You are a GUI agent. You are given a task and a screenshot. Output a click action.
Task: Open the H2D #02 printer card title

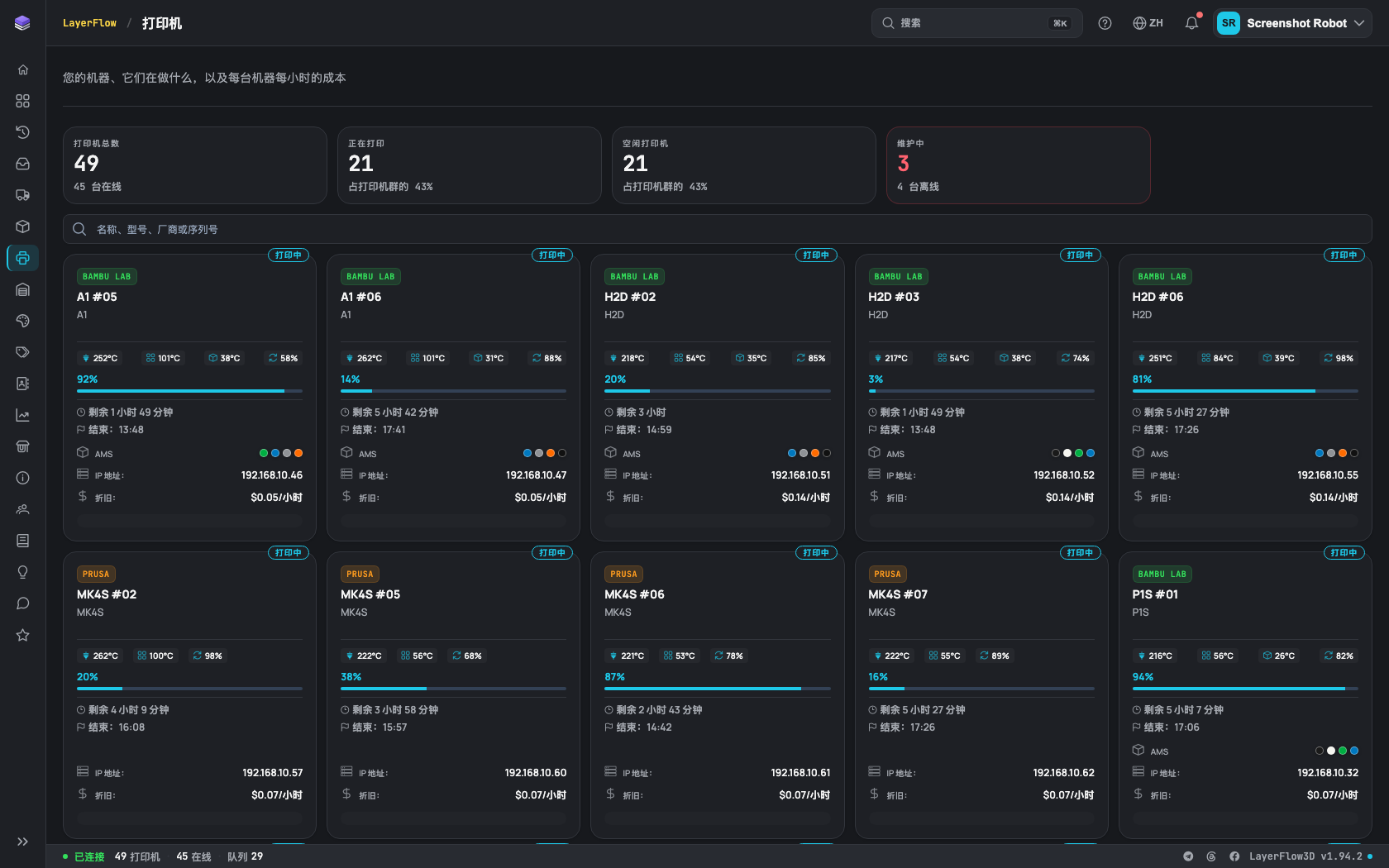(630, 297)
